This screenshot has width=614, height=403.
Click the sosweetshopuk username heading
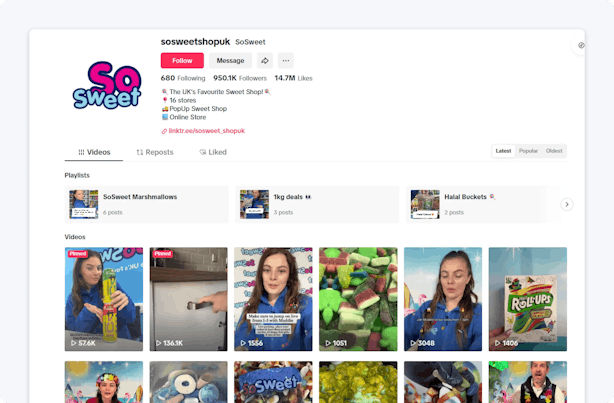point(195,42)
